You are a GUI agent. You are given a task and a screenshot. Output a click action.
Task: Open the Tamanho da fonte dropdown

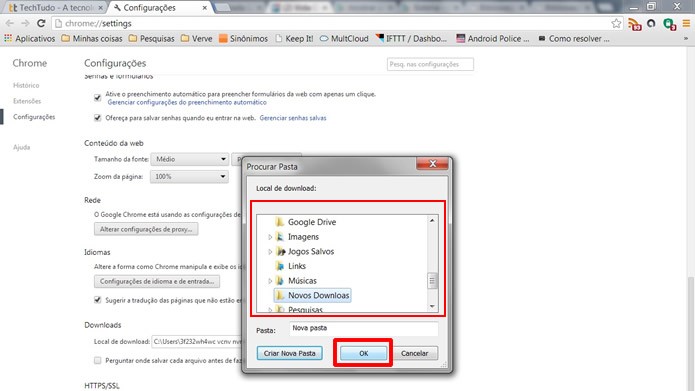[190, 159]
